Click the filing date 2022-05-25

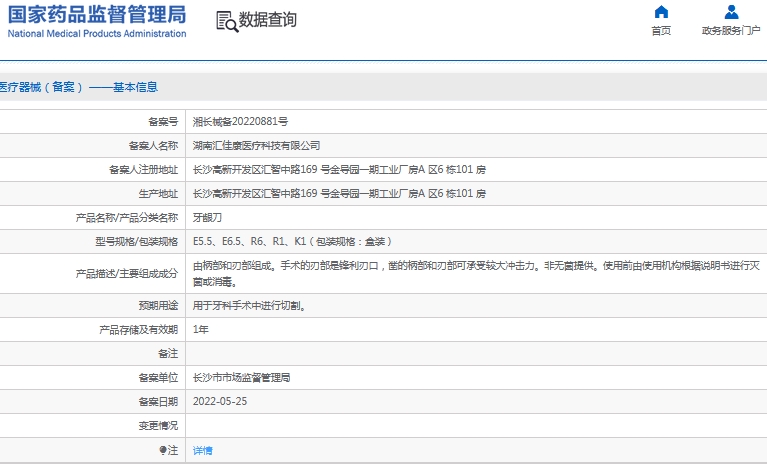(220, 402)
